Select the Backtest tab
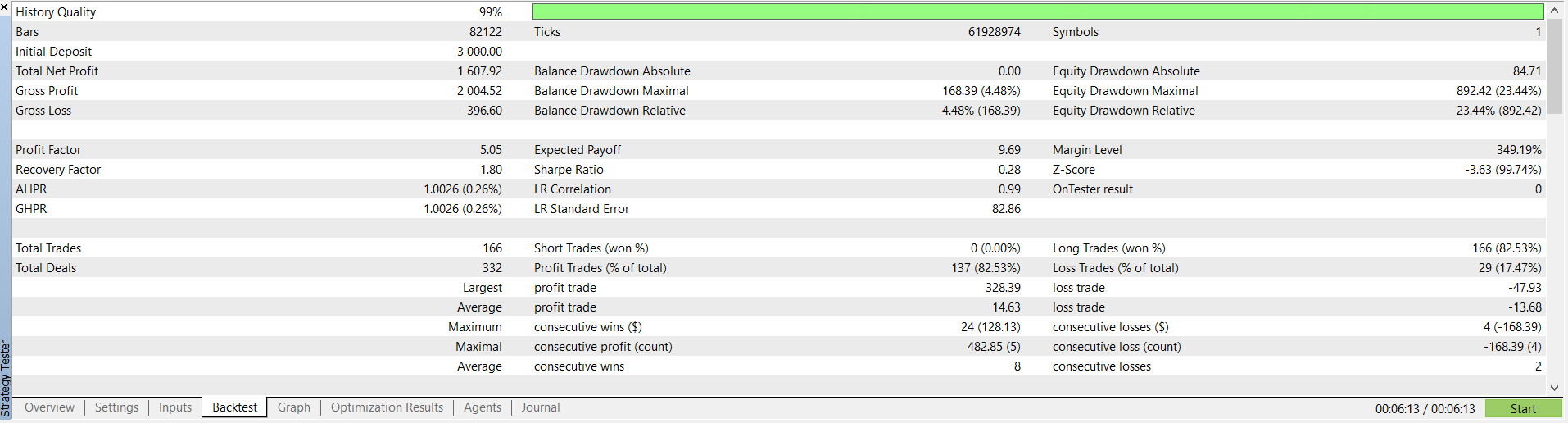Viewport: 1568px width, 423px height. (234, 407)
